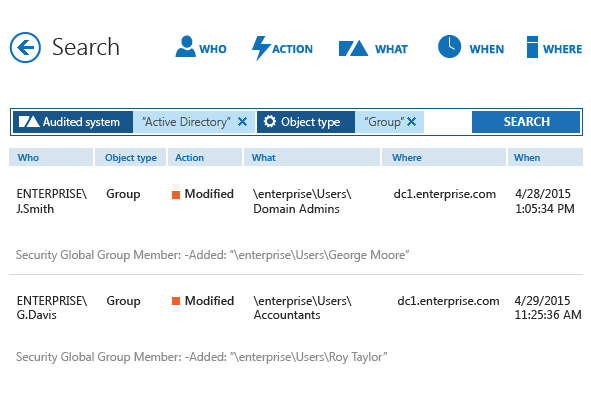Sort by the What column header

click(x=312, y=158)
